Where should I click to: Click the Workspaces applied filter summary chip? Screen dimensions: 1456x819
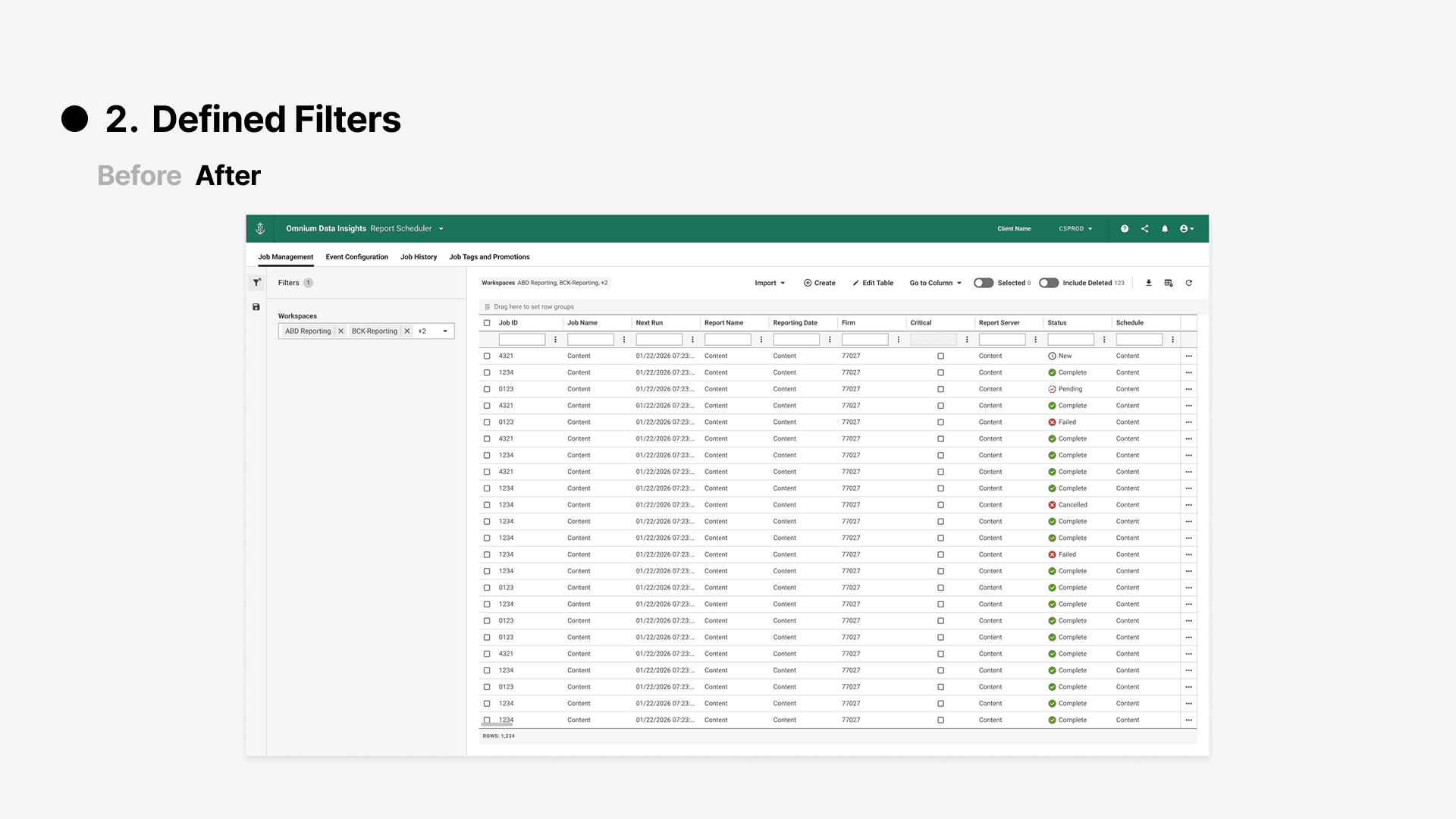pyautogui.click(x=544, y=283)
